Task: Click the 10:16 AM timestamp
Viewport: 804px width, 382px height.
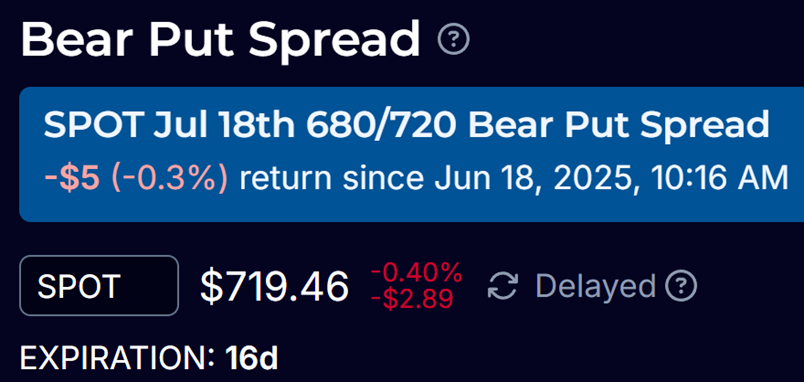Action: 715,178
